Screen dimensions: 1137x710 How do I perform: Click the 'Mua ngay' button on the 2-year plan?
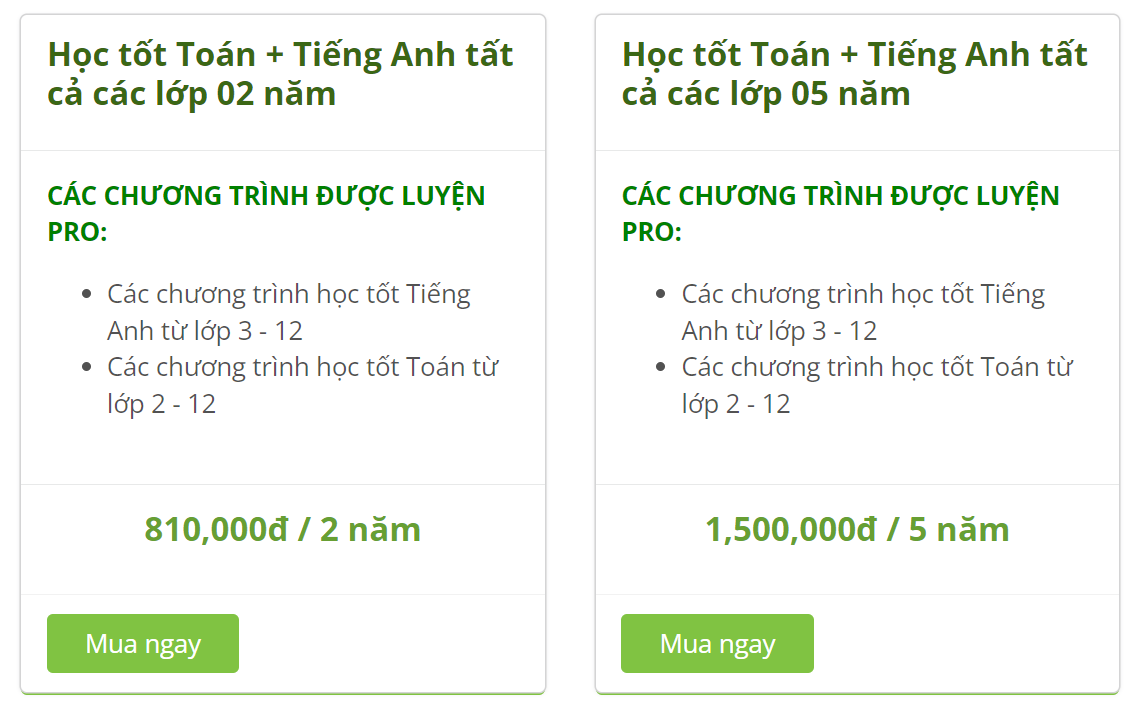tap(142, 643)
